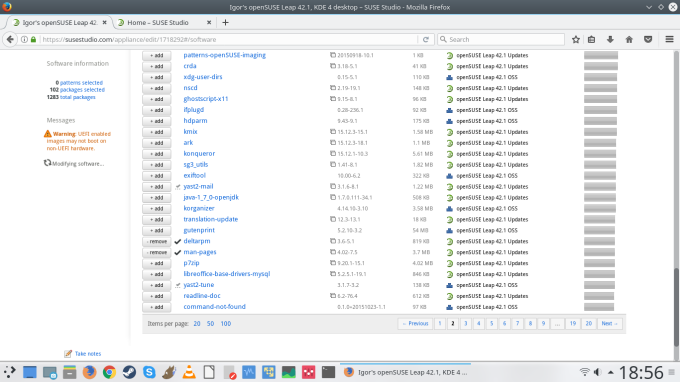Open the Firefox downloads arrow
Screen dimensions: 680x382
pyautogui.click(x=610, y=39)
